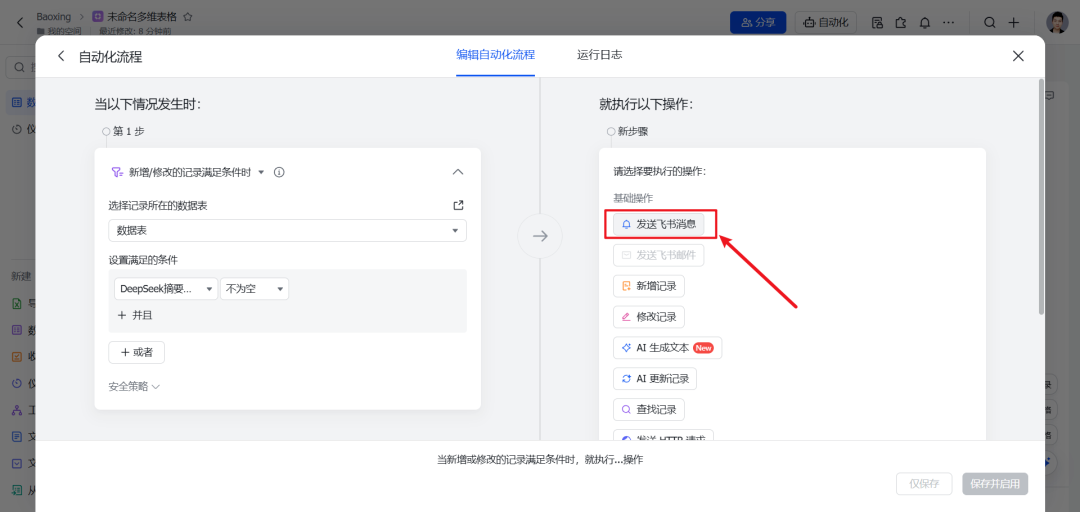
Task: Switch to the 运行日志 tab
Action: [600, 55]
